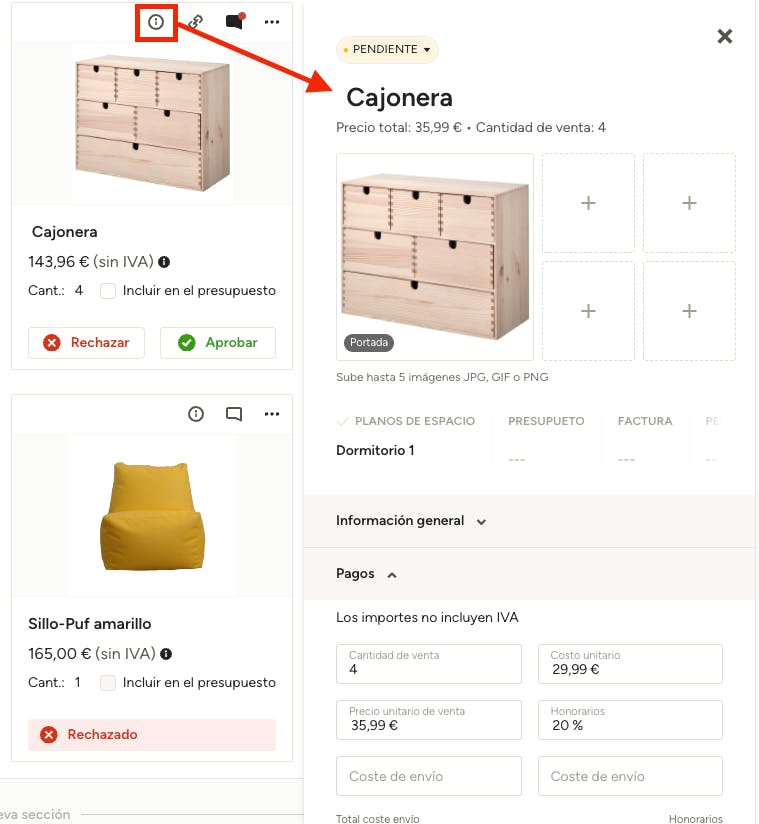This screenshot has height=824, width=759.
Task: Open comments with unread badge on Cajonera
Action: pos(234,21)
